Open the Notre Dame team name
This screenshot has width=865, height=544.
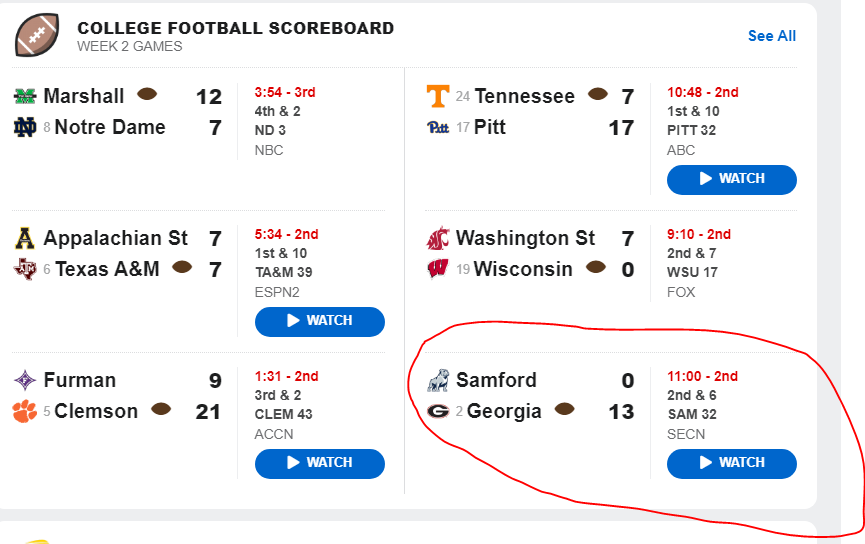click(x=110, y=127)
